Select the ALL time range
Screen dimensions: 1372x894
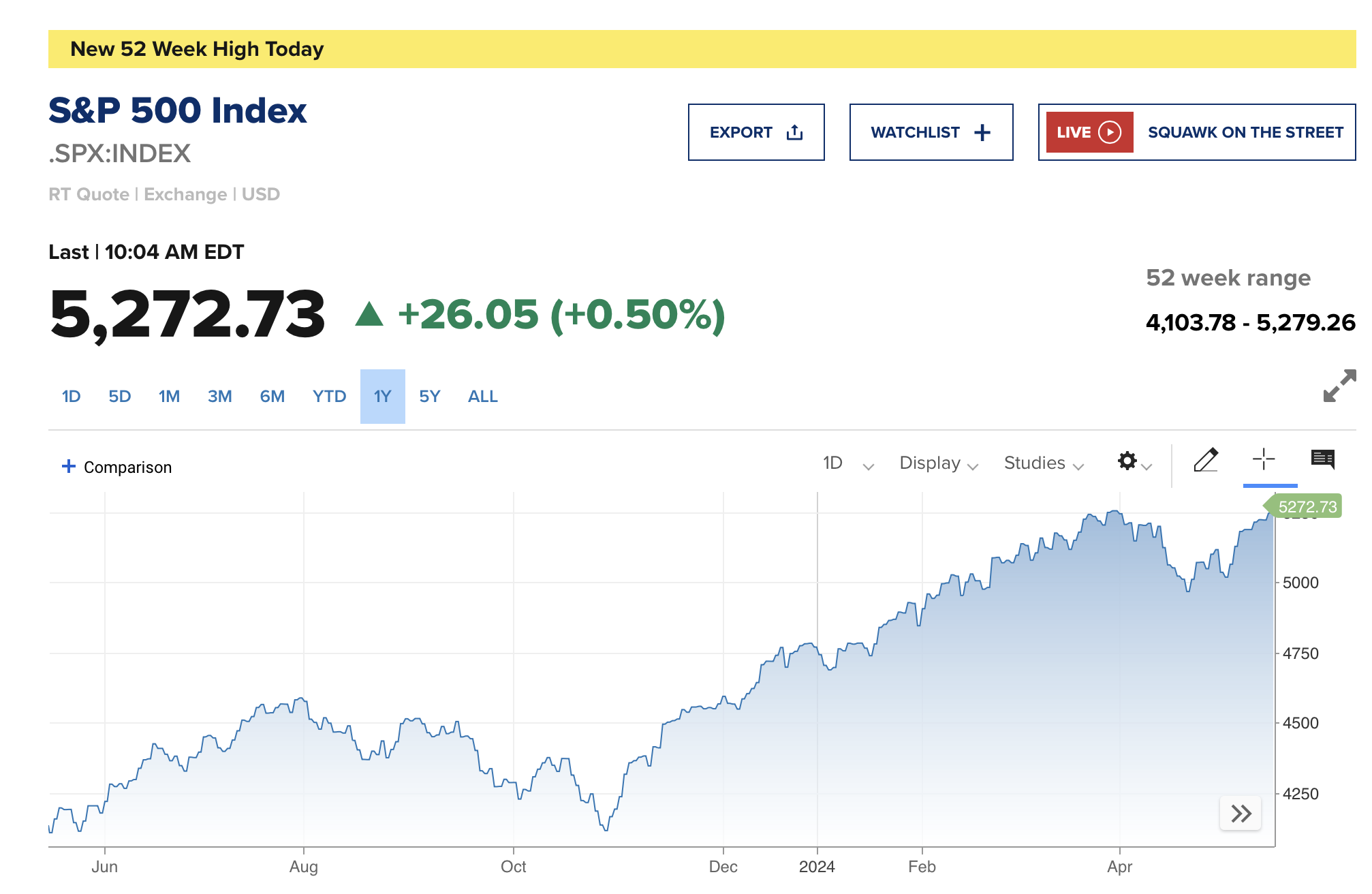[x=483, y=397]
